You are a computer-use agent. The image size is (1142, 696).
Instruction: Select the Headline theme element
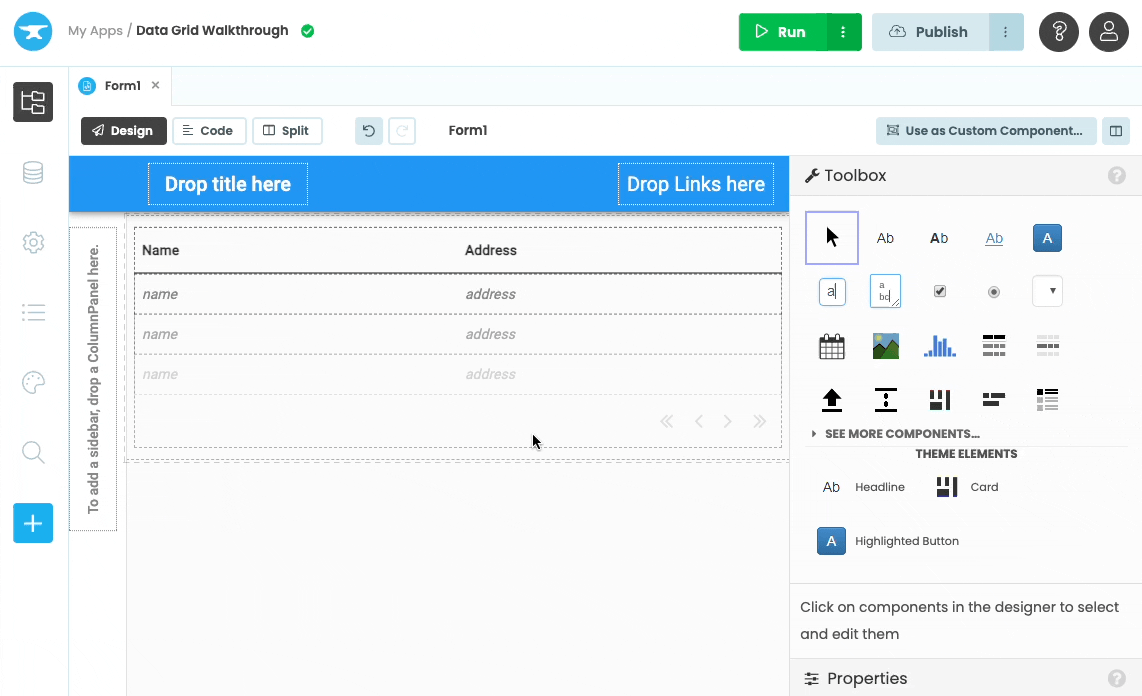864,487
